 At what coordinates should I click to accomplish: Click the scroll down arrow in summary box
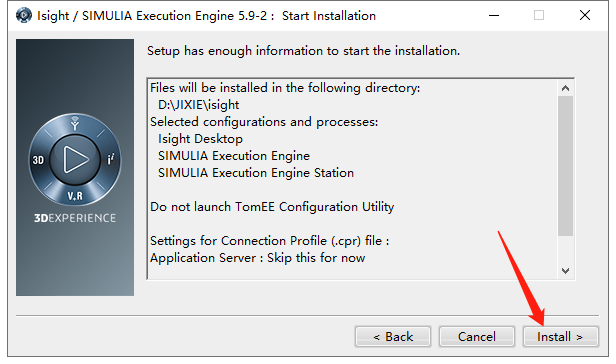click(565, 271)
